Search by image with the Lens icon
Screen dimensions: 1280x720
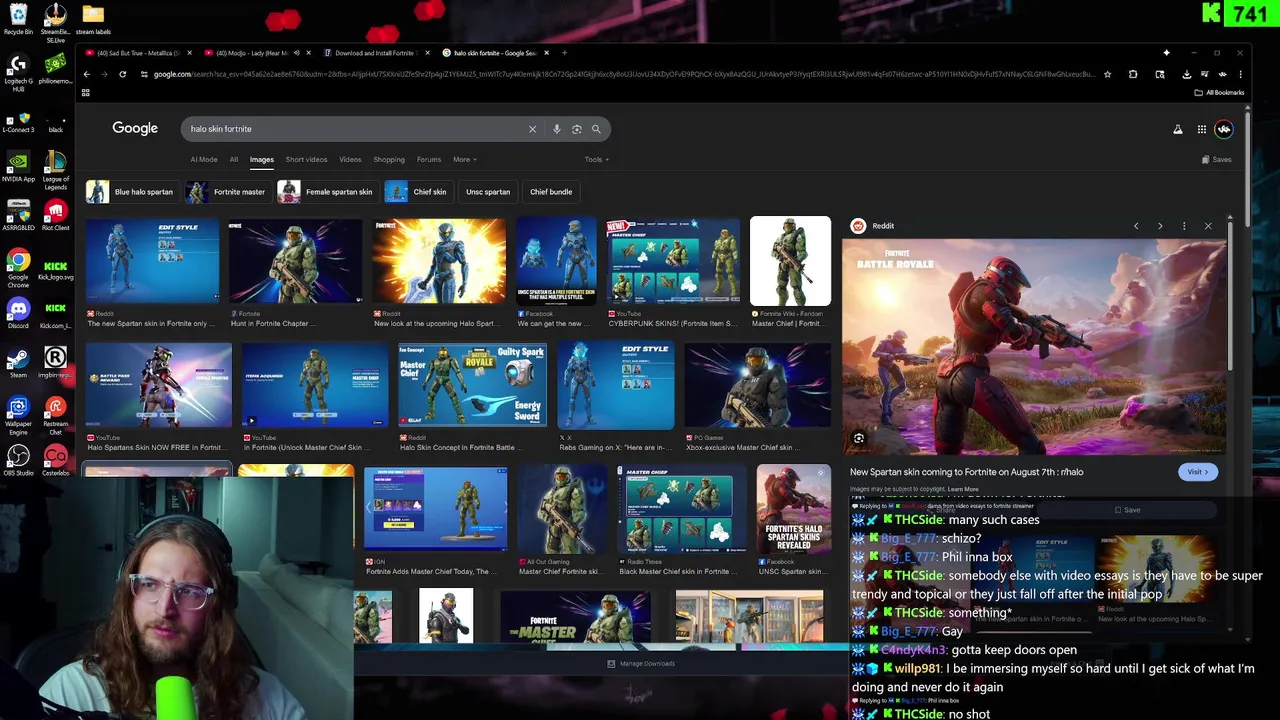(577, 129)
